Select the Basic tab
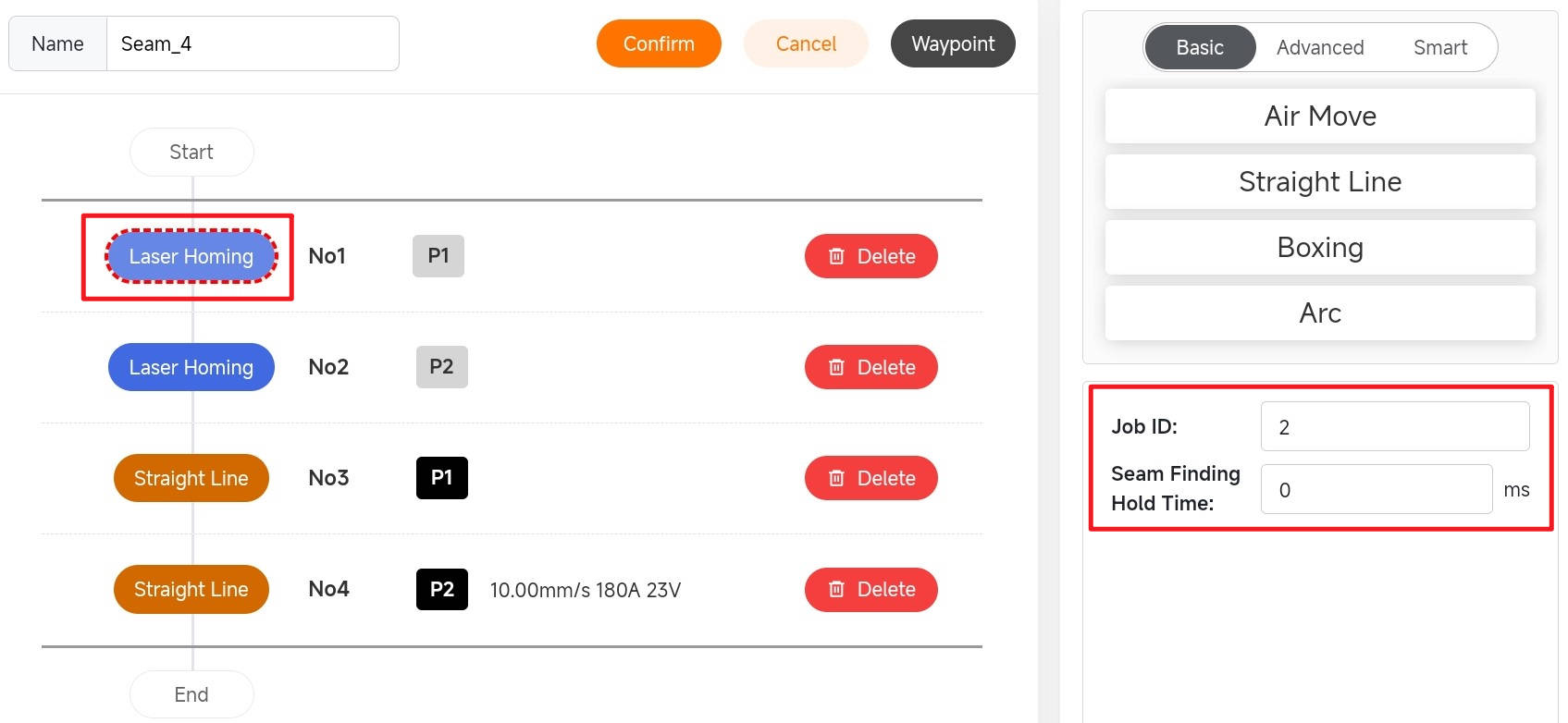 click(1200, 48)
